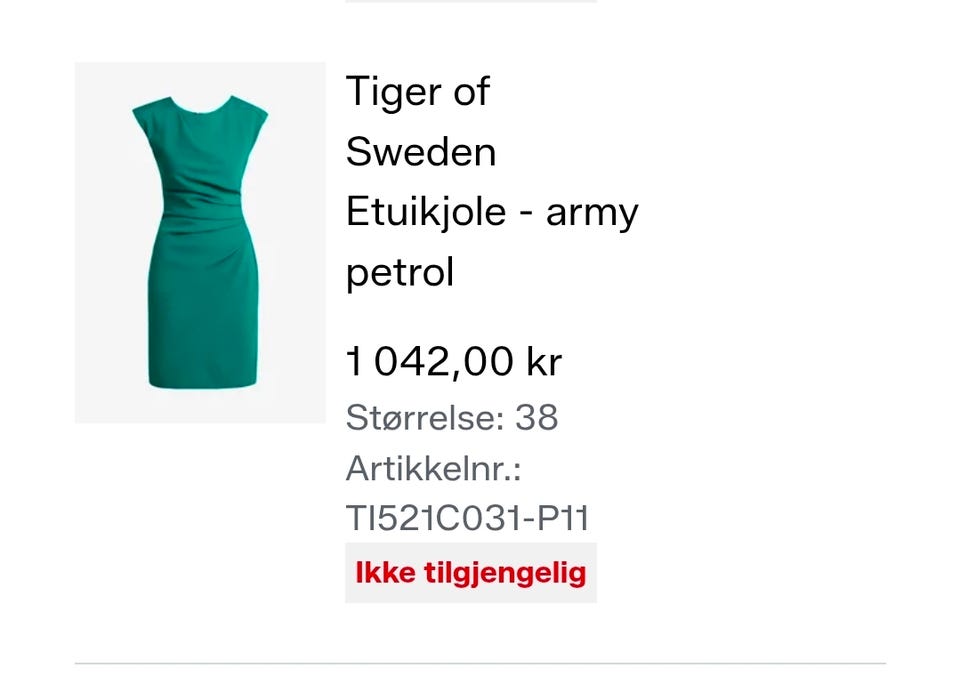Open the 'Tiger of Sweden' brand name link
Viewport: 960px width, 676px height.
tap(421, 121)
